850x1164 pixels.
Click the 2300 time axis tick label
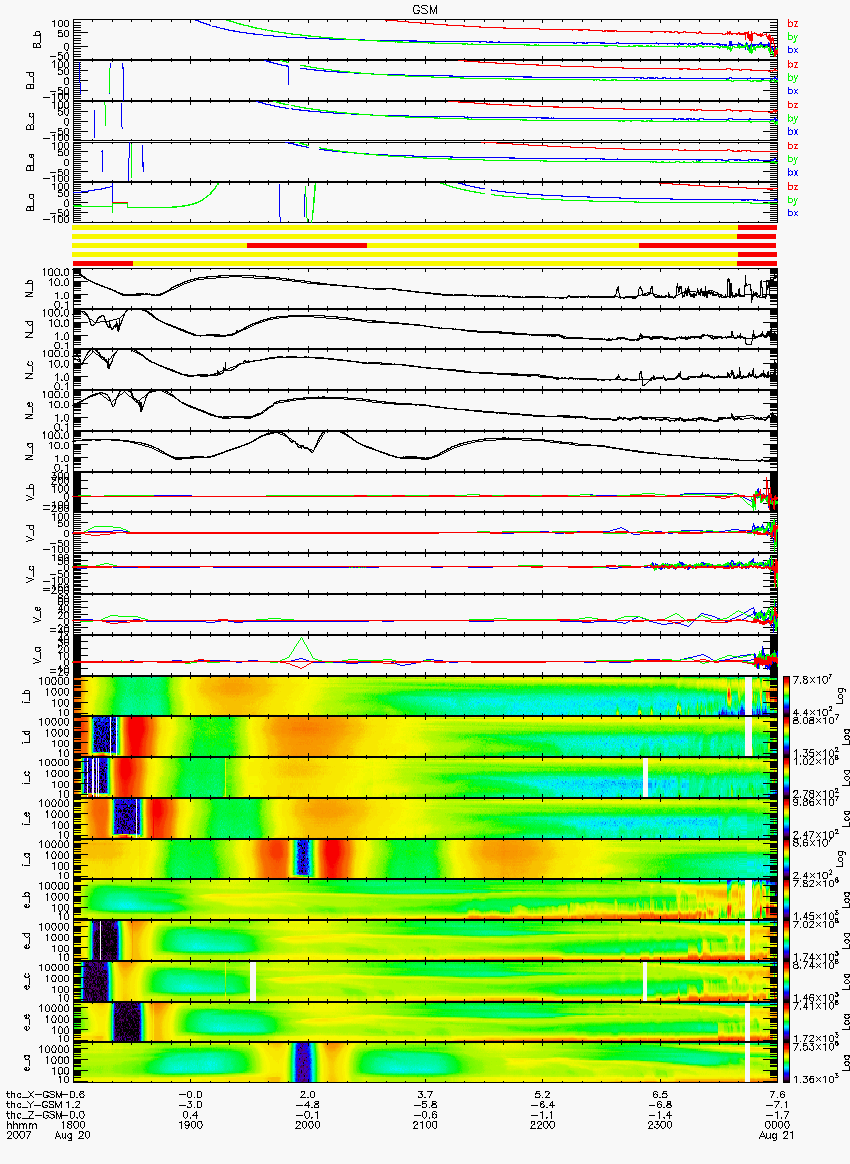(660, 1125)
